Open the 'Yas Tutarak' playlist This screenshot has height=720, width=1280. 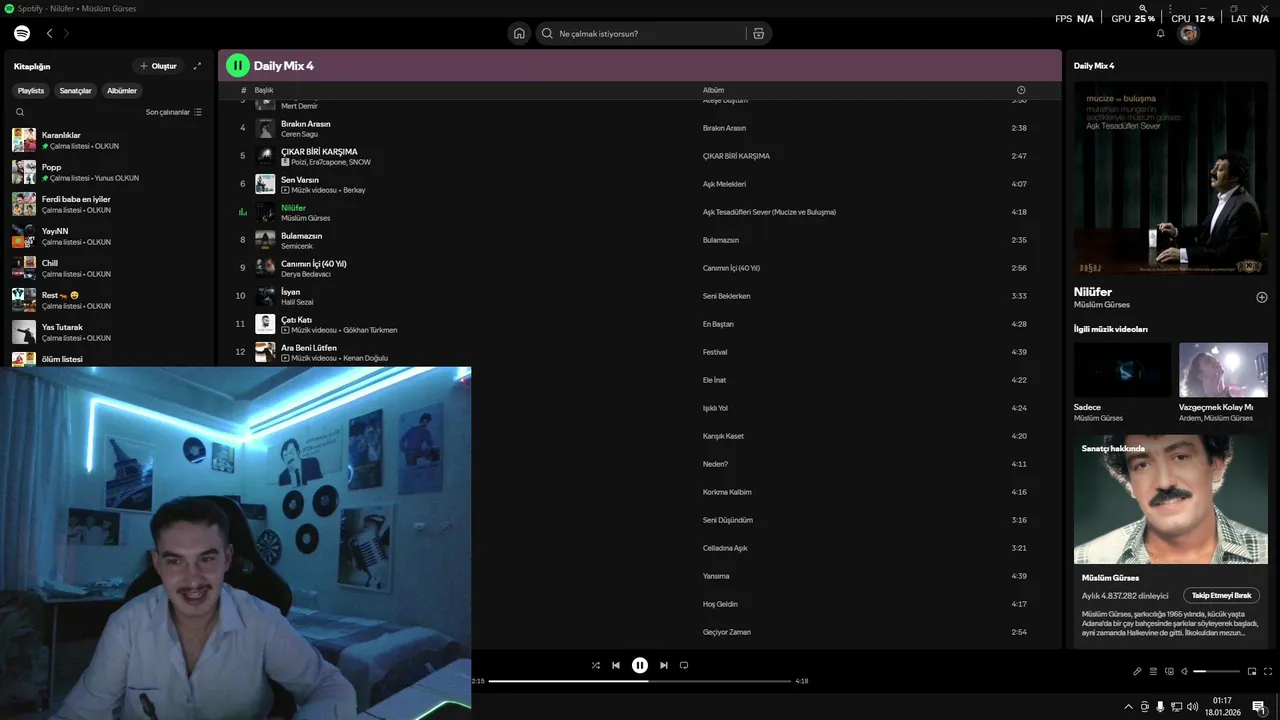pyautogui.click(x=110, y=332)
